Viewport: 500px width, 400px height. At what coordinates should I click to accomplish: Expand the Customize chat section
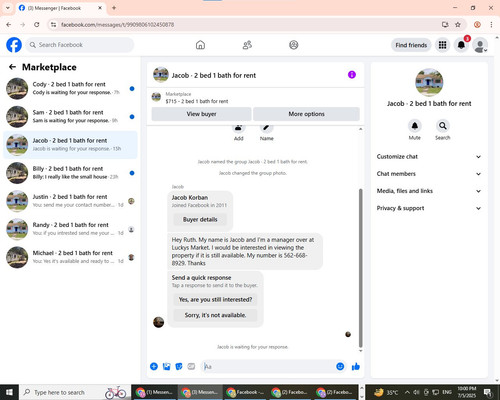click(429, 157)
